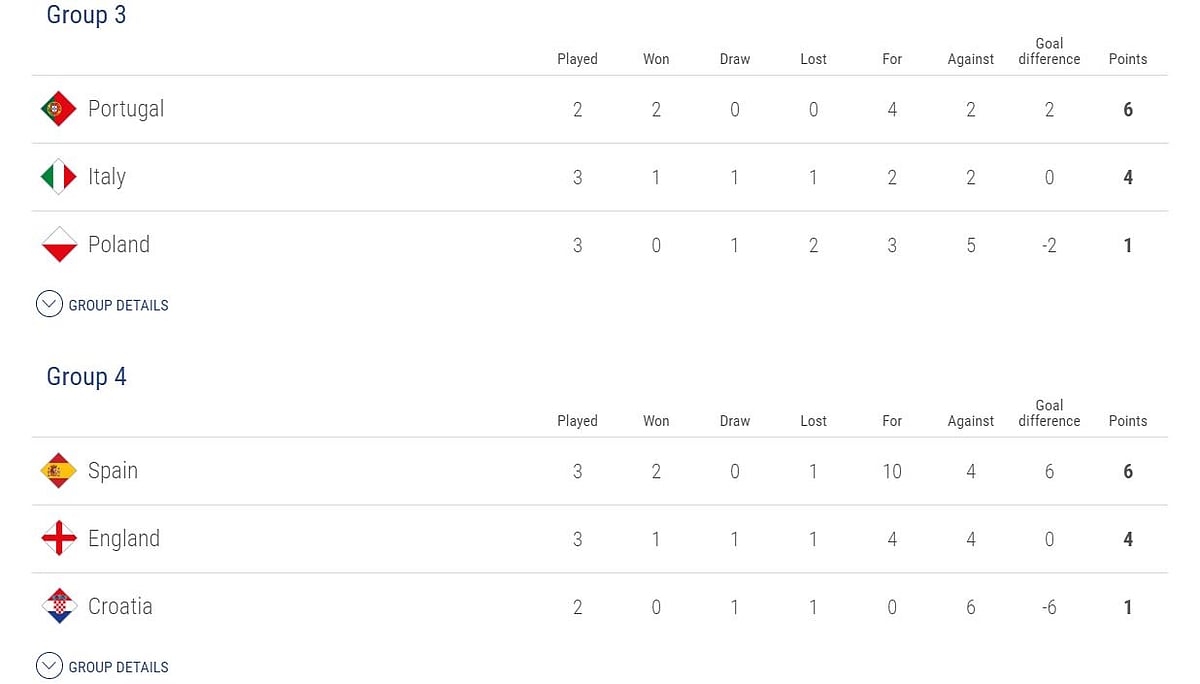Click the Group 3 heading
This screenshot has height=684, width=1200.
point(86,15)
